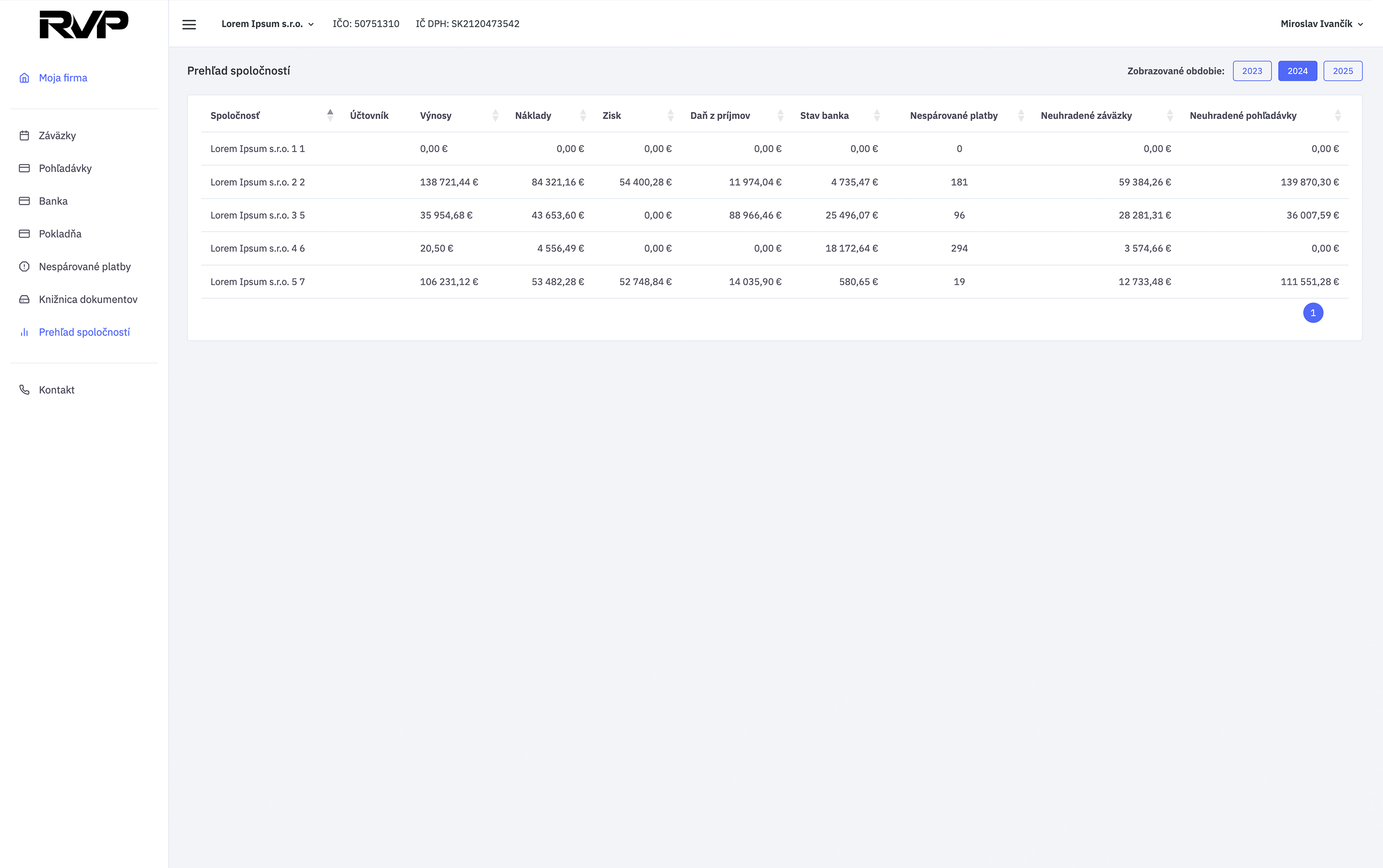Sort table by Neuhradené záväzky arrows
1383x868 pixels.
click(x=1170, y=116)
